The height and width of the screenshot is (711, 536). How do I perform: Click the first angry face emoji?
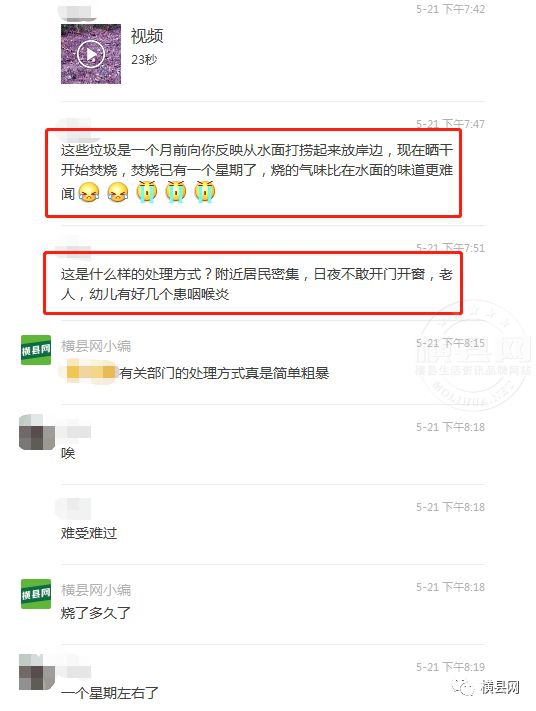(x=89, y=192)
